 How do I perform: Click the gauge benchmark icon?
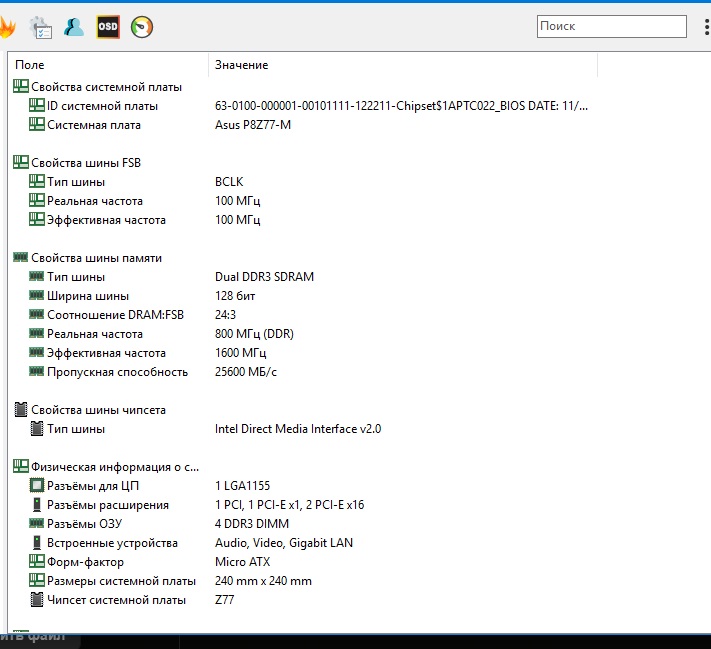click(142, 27)
